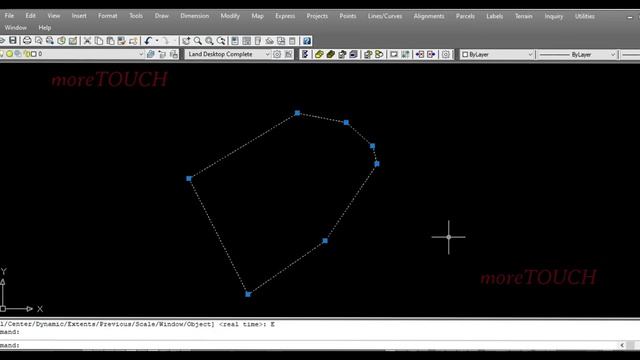Open the Help menu
This screenshot has height=360, width=640.
click(44, 28)
